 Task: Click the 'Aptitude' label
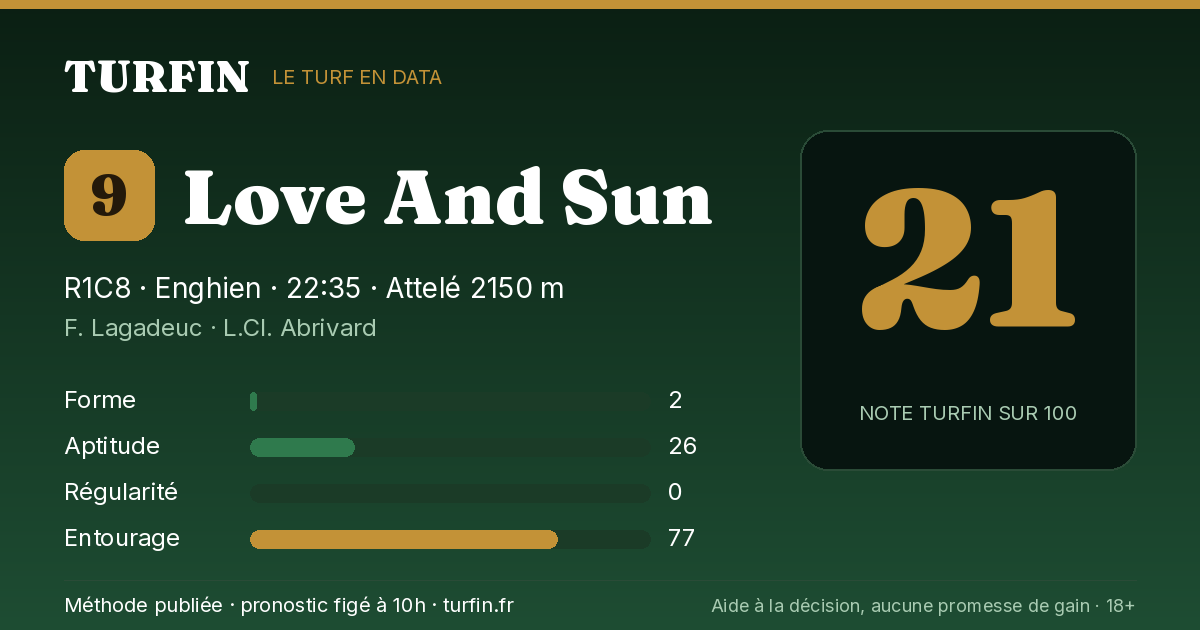pyautogui.click(x=112, y=446)
